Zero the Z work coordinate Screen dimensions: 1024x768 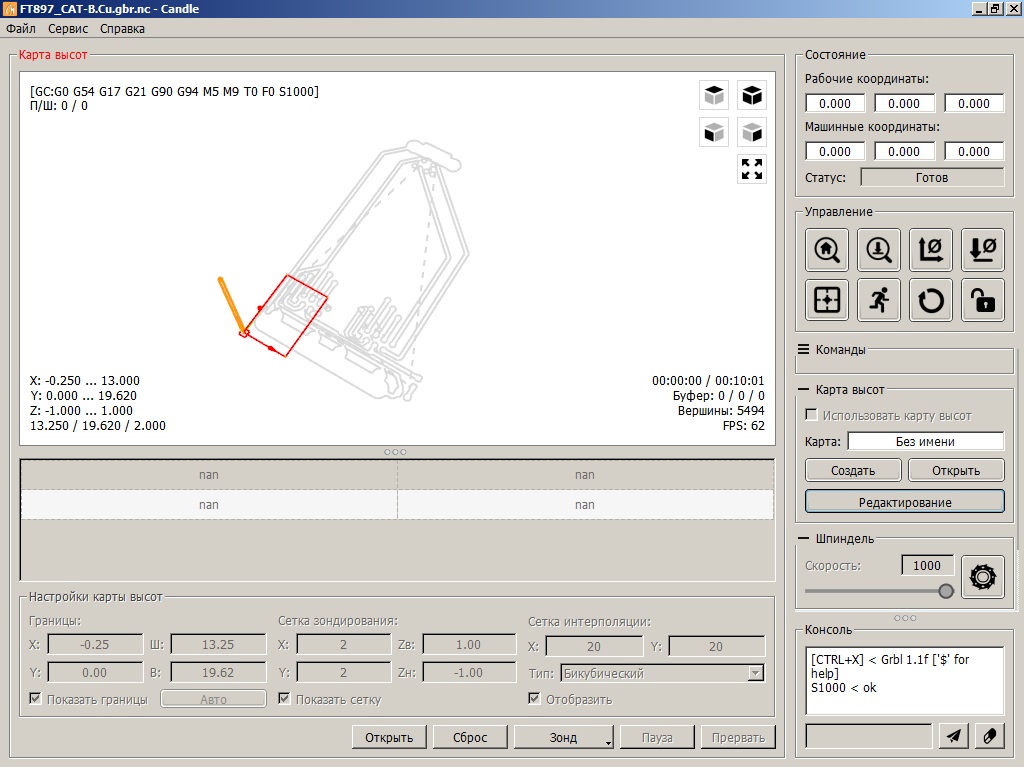[x=983, y=249]
